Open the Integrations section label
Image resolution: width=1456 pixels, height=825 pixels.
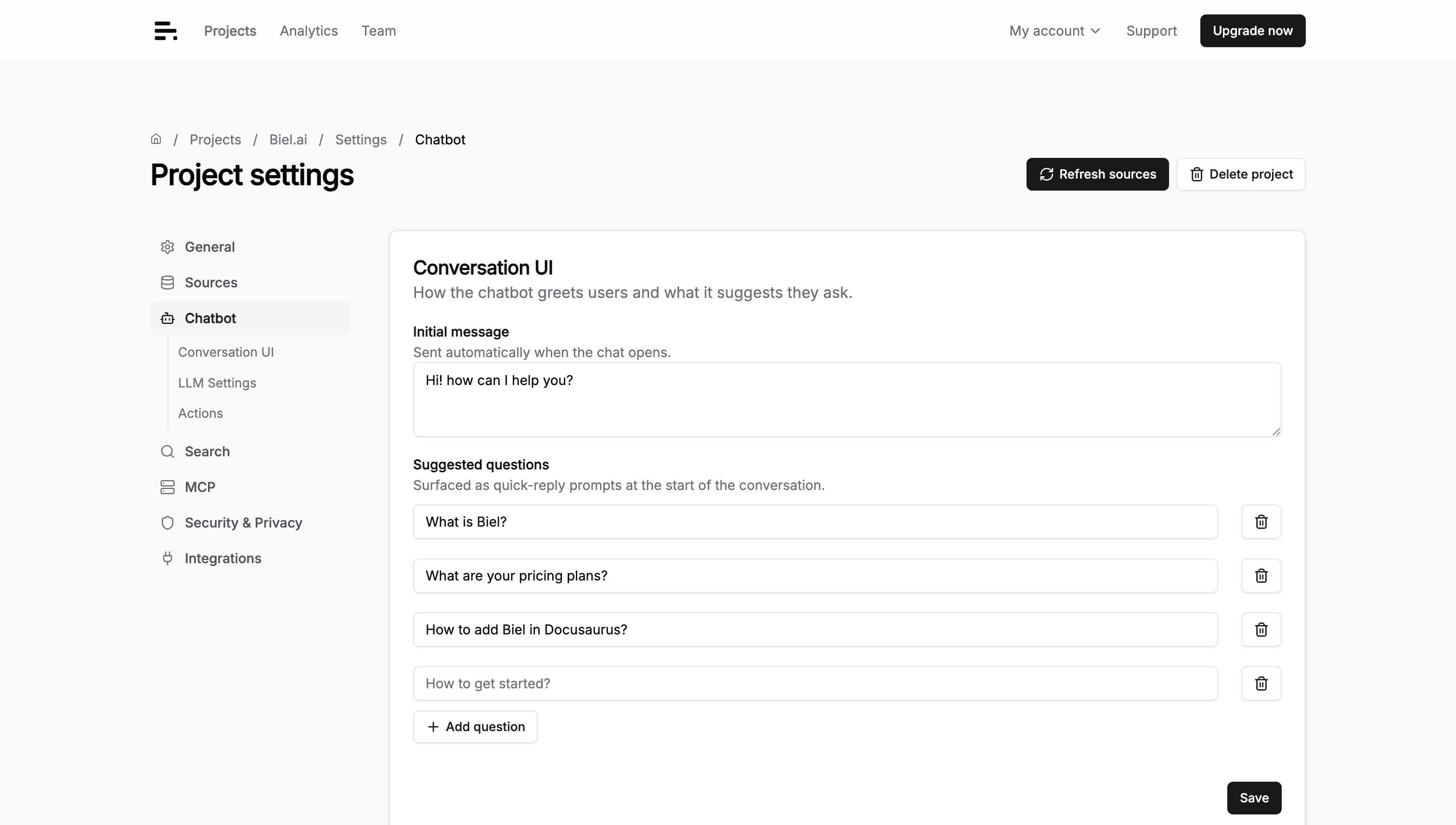pos(223,559)
